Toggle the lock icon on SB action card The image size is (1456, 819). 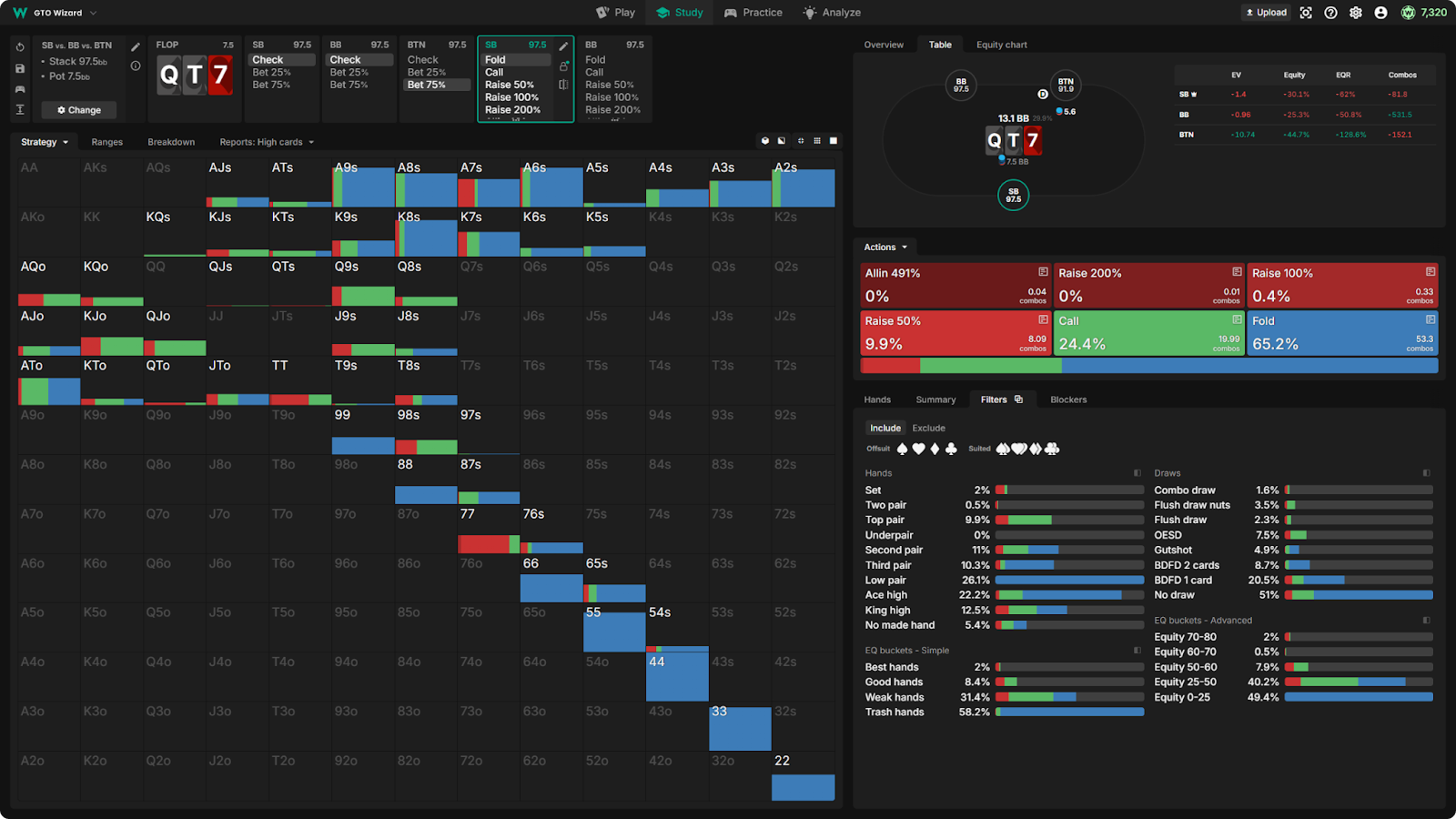pyautogui.click(x=564, y=66)
